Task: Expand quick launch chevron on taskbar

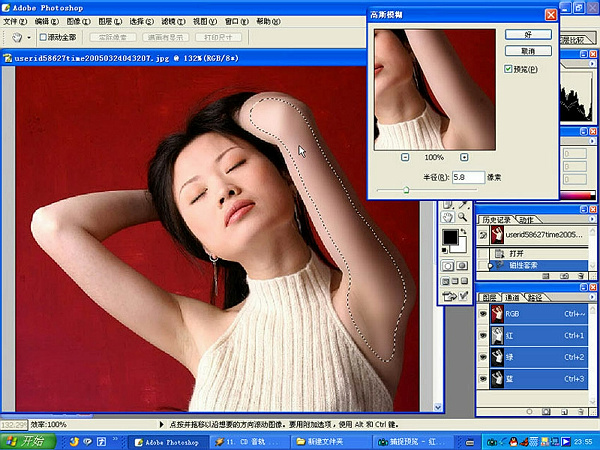Action: 115,439
